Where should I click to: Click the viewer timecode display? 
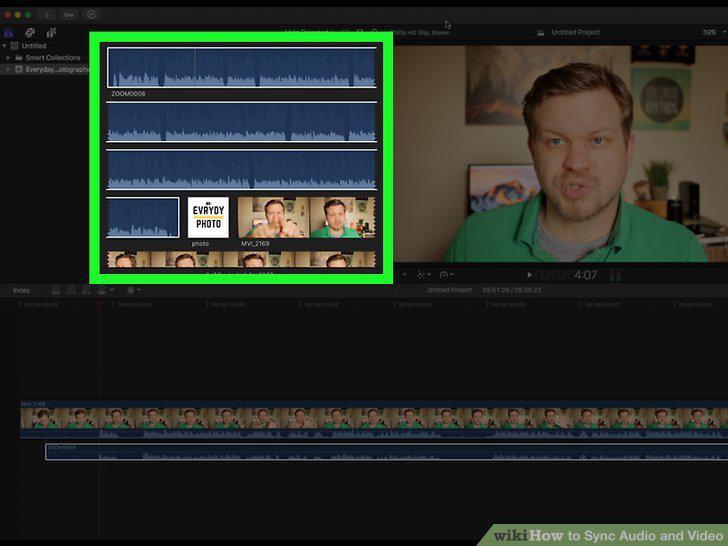pos(566,275)
